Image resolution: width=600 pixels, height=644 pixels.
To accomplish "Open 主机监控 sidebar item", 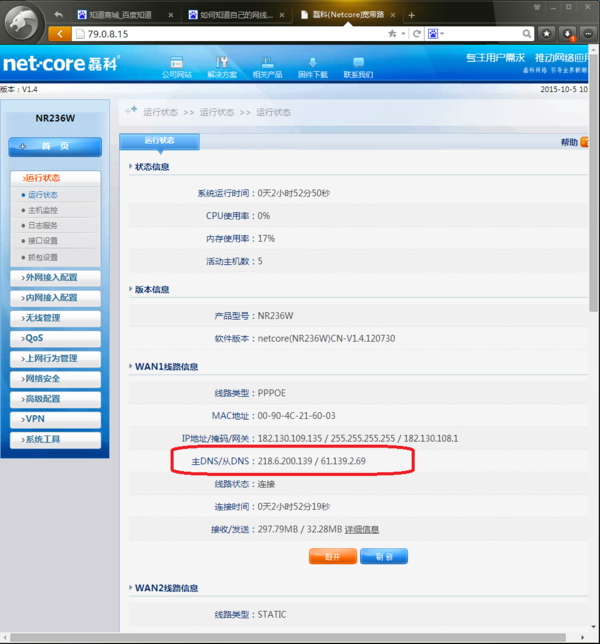I will click(43, 210).
